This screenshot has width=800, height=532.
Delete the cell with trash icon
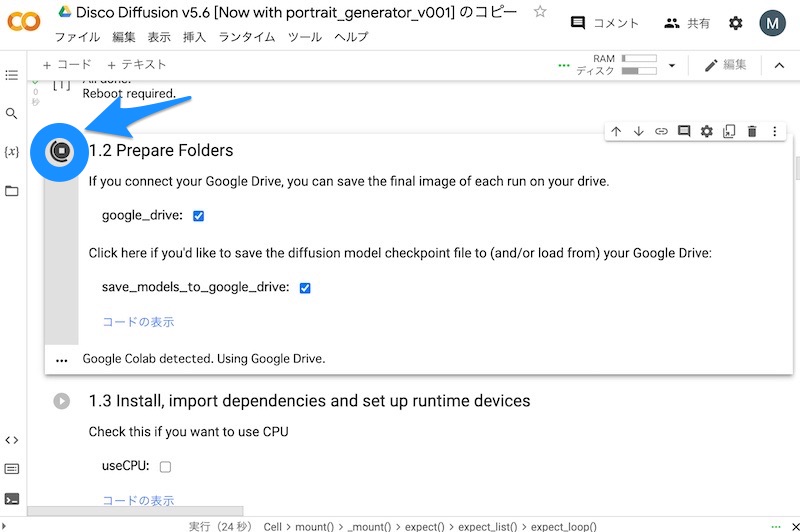coord(752,131)
